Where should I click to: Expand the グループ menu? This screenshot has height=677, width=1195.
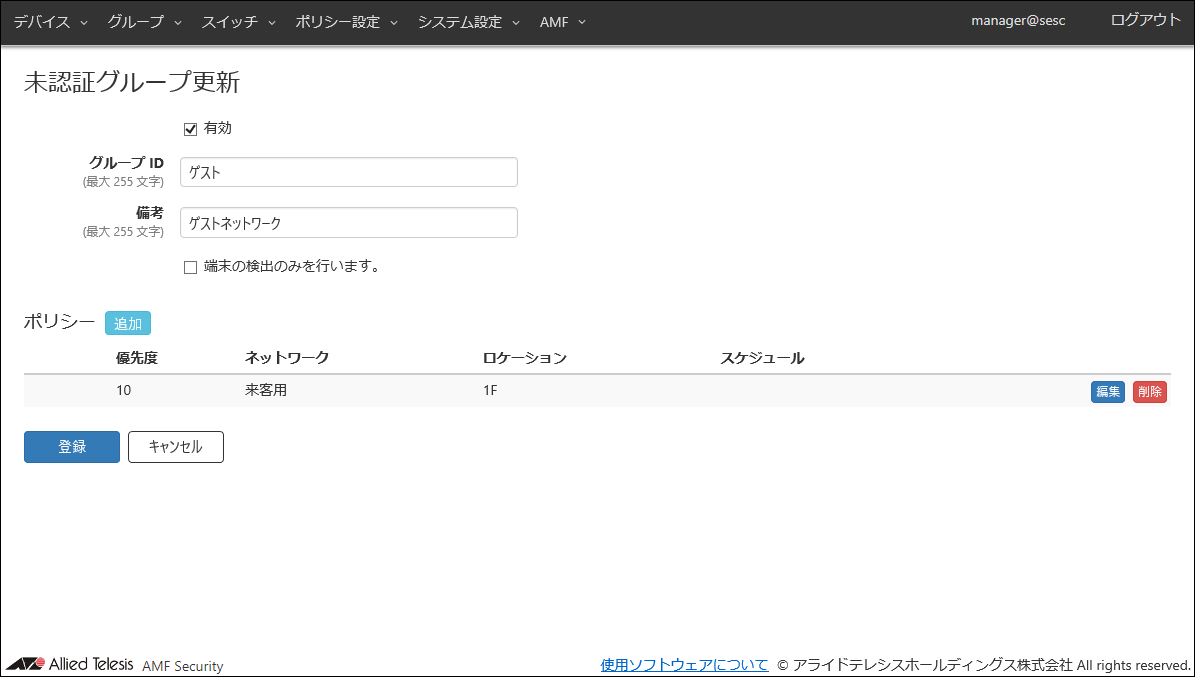[144, 22]
